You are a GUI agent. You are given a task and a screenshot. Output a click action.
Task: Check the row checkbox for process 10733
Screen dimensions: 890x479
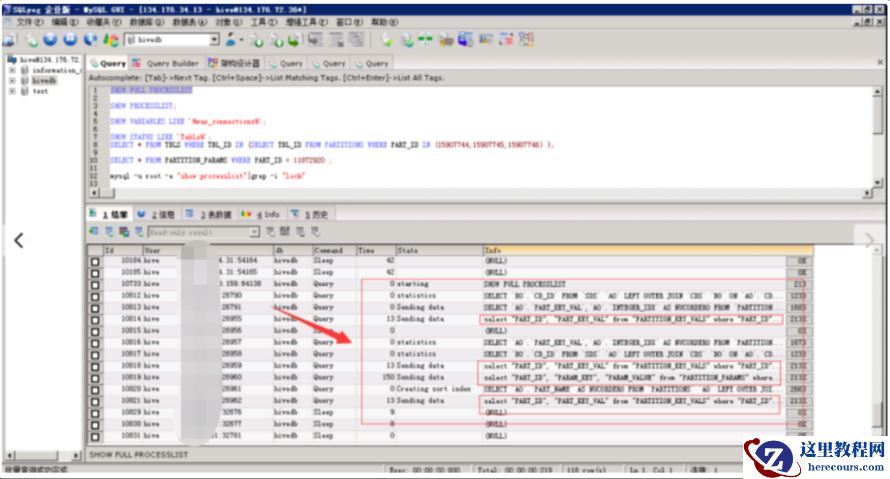[95, 284]
